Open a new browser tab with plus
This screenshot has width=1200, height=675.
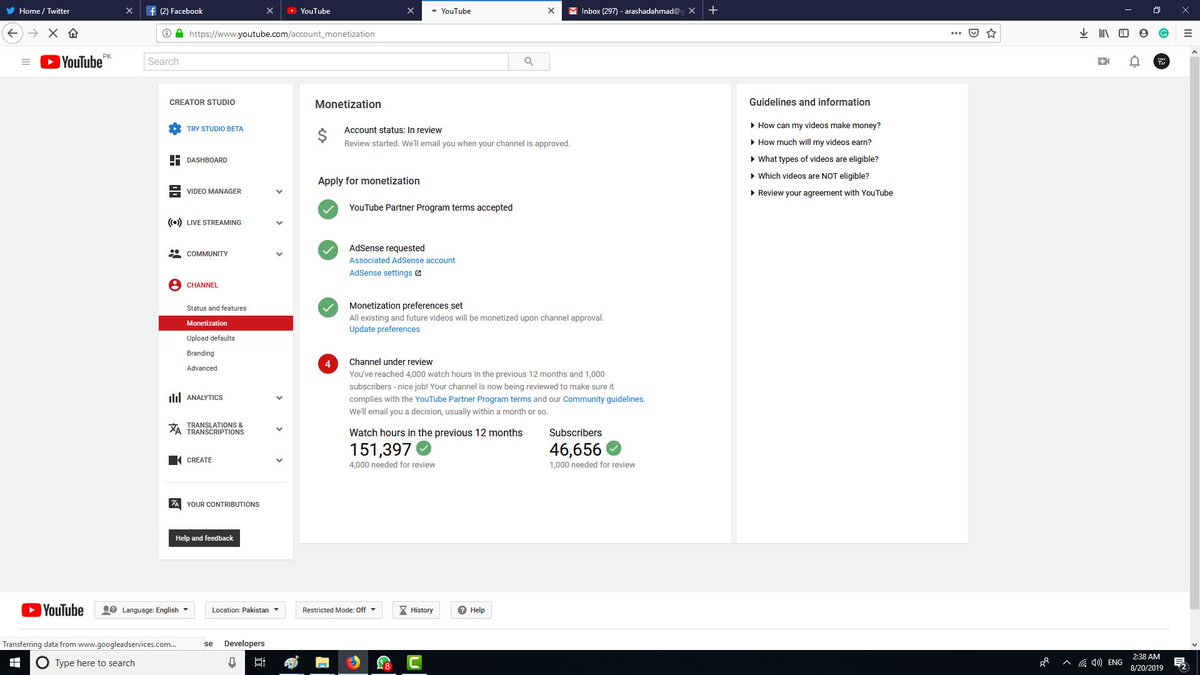tap(712, 10)
